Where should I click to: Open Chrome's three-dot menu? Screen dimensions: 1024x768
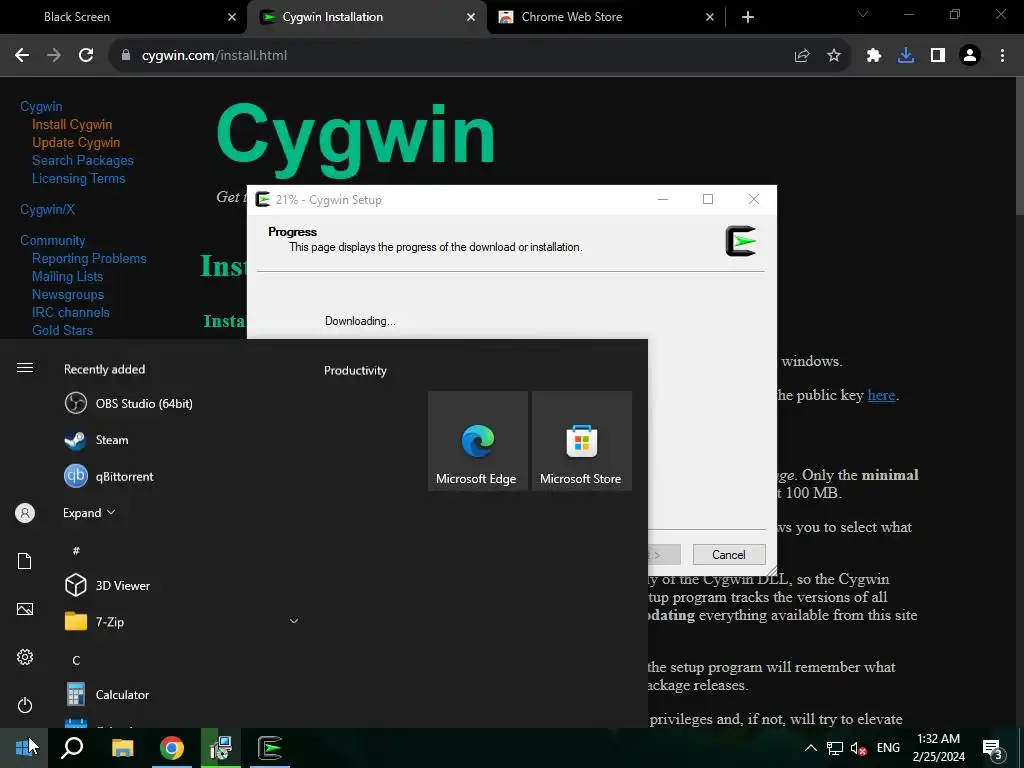click(1002, 56)
